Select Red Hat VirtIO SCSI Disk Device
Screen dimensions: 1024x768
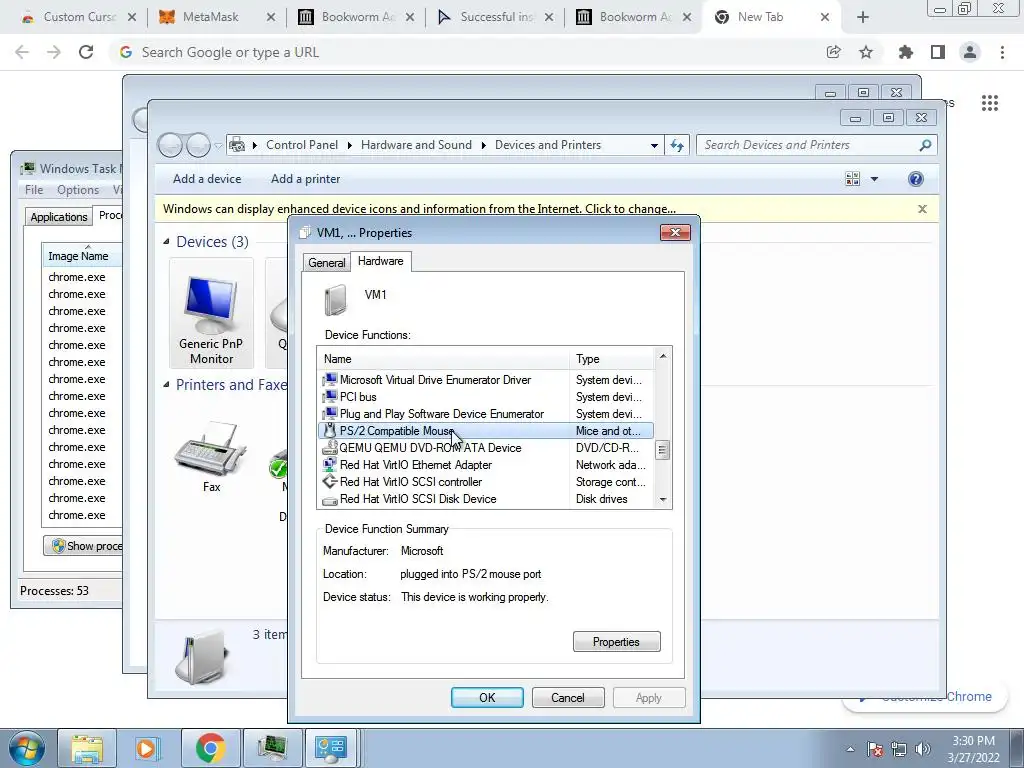point(485,499)
